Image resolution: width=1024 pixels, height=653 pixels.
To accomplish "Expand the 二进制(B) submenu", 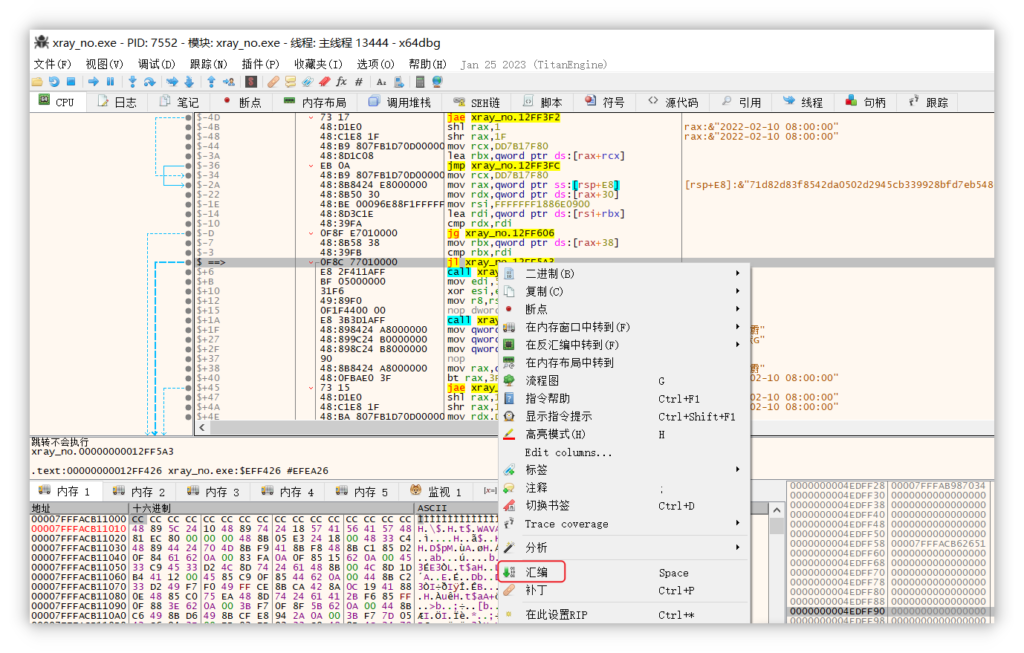I will [625, 273].
